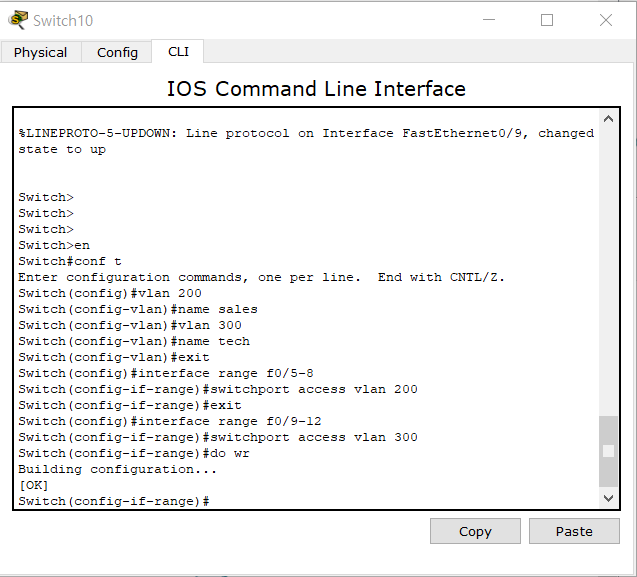
Task: Click the 'vlan 300' command line
Action: coord(130,325)
